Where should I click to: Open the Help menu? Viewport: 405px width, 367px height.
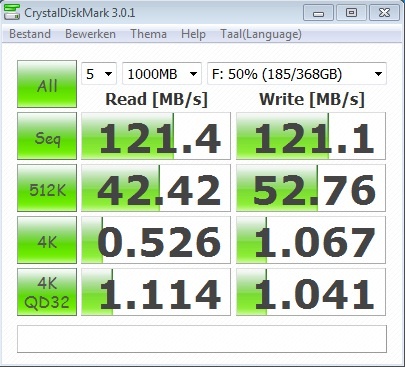[x=193, y=34]
